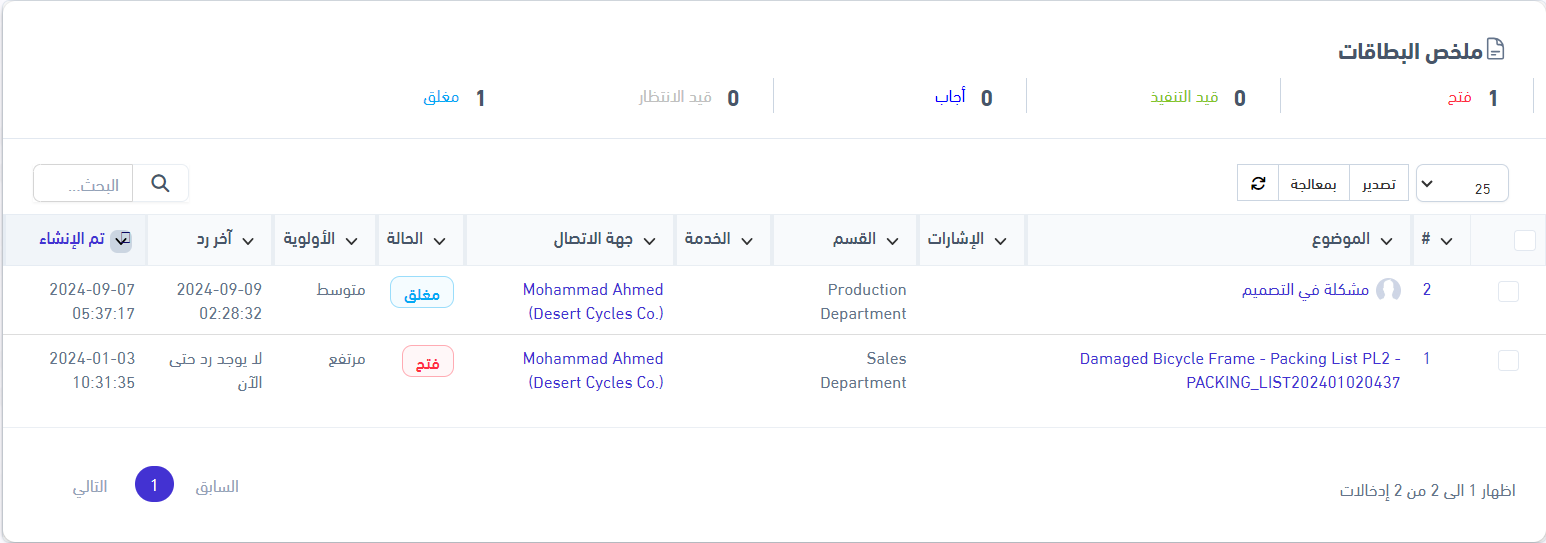This screenshot has height=543, width=1546.
Task: Open the الأولوية column sort chevron
Action: point(353,241)
